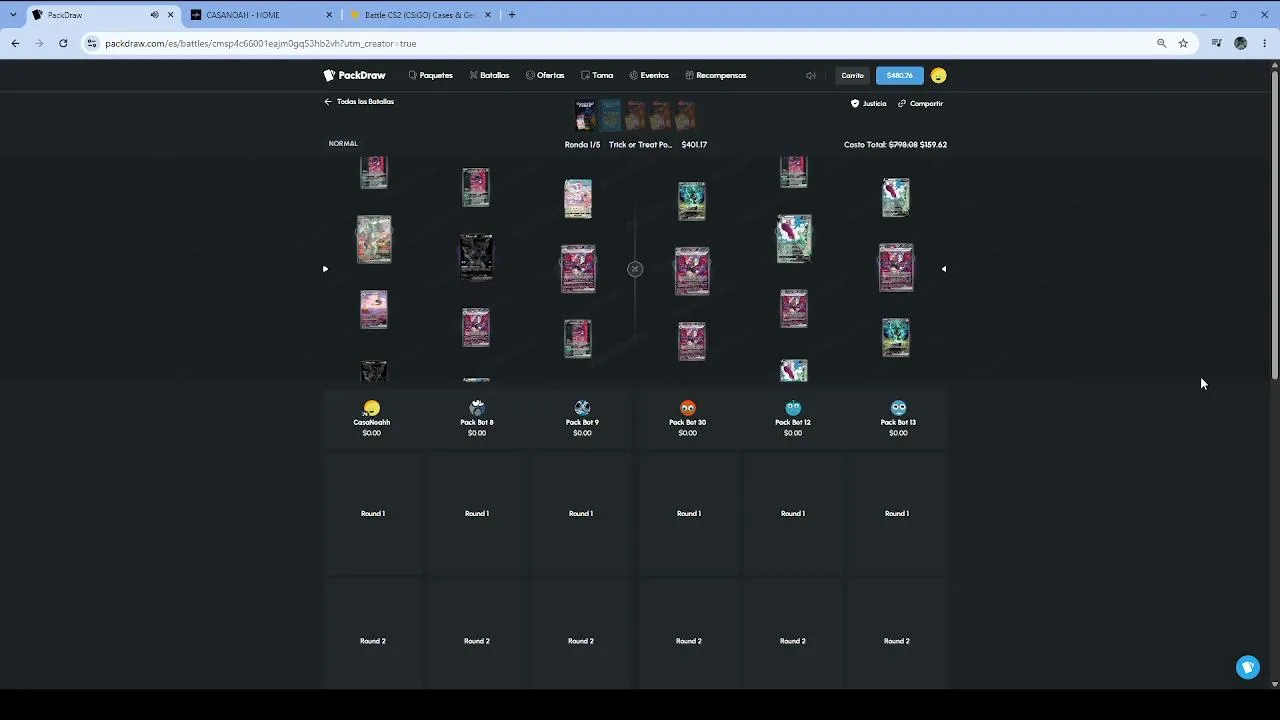Close the Battle CS2 tab

490,15
